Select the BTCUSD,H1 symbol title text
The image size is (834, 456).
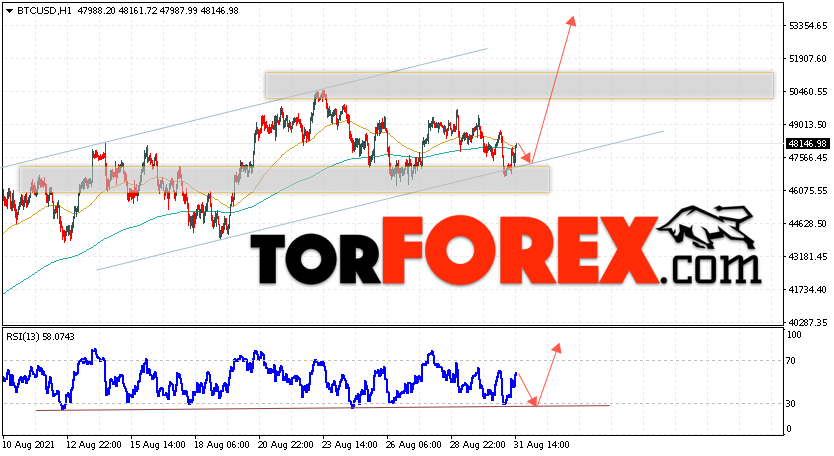[x=44, y=11]
